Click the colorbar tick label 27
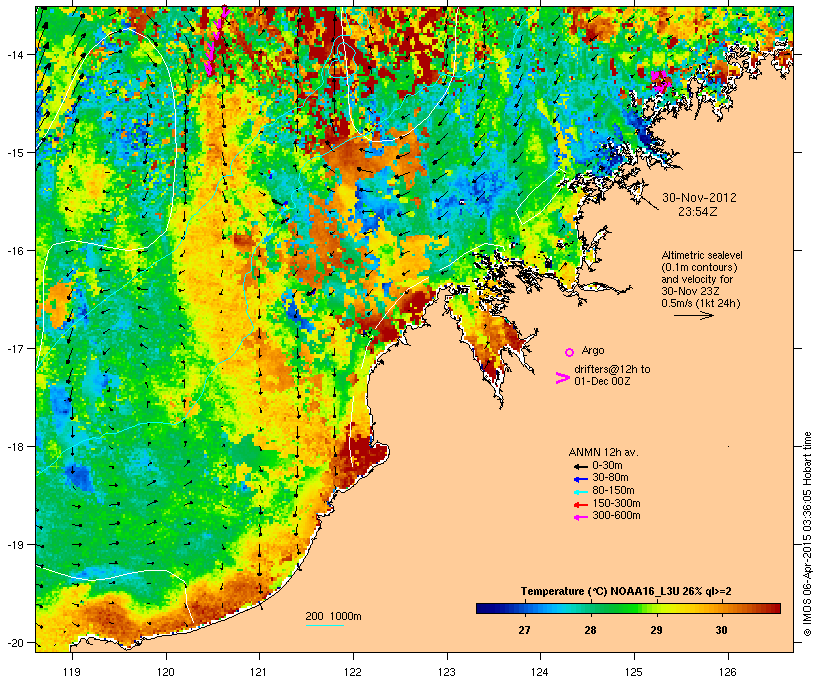This screenshot has width=820, height=680. tap(525, 630)
